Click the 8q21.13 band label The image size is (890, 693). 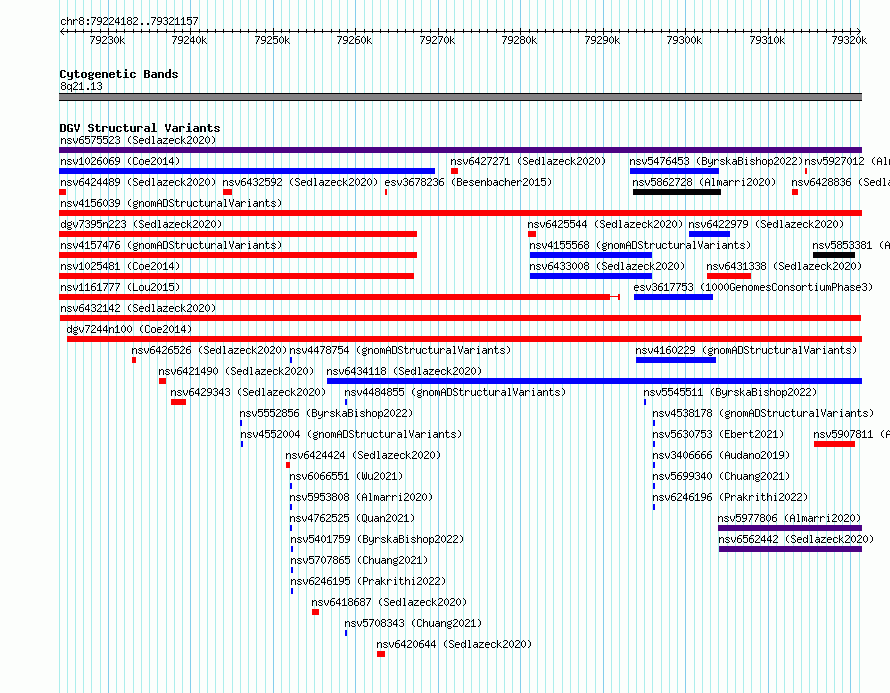click(81, 86)
